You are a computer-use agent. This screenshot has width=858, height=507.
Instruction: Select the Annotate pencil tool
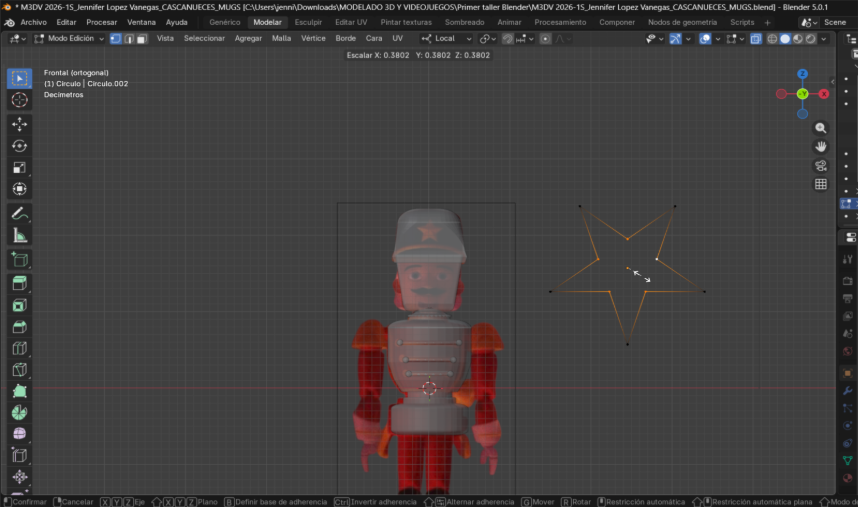[19, 213]
